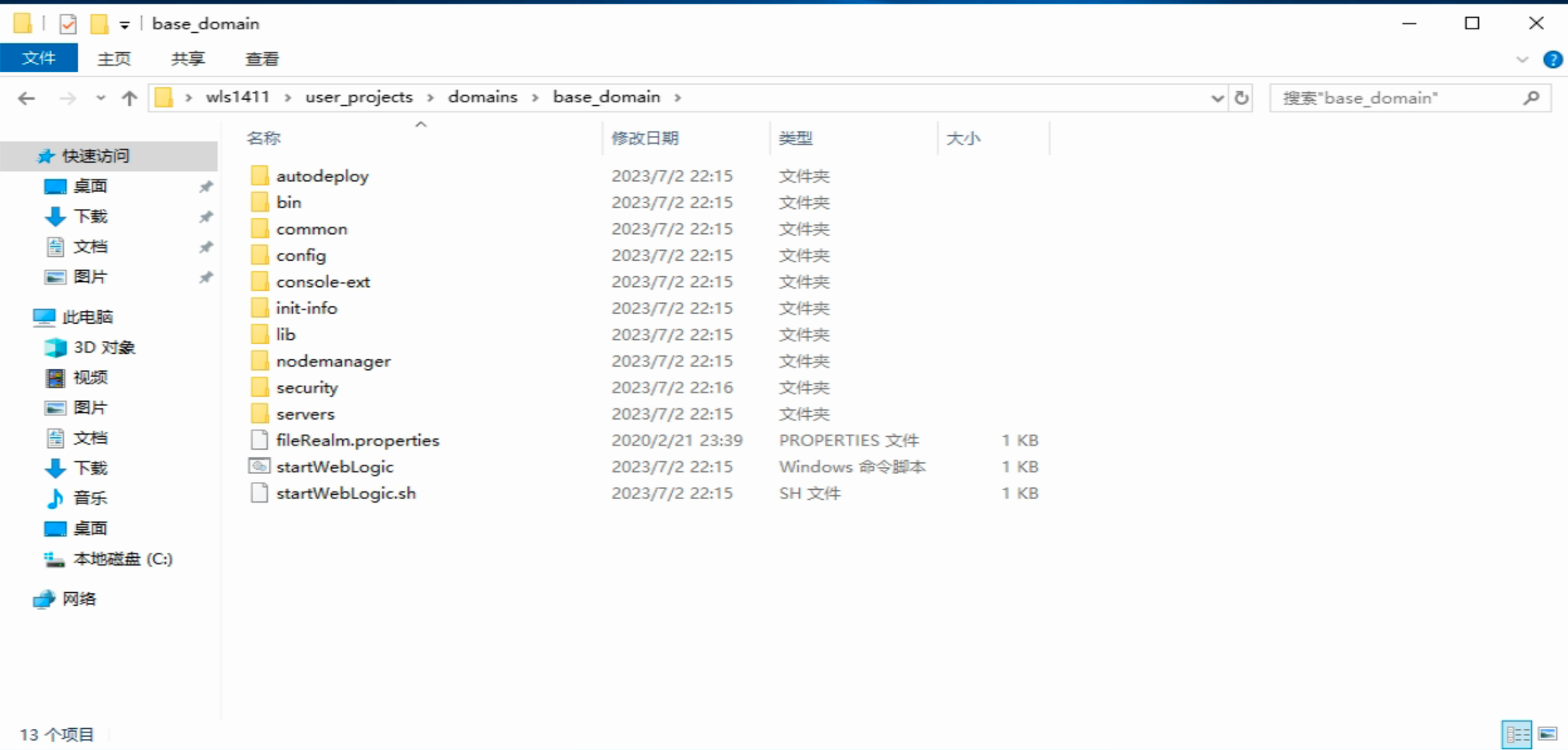Select the init-info folder icon
Screen dimensions: 1568x750
[x=260, y=308]
